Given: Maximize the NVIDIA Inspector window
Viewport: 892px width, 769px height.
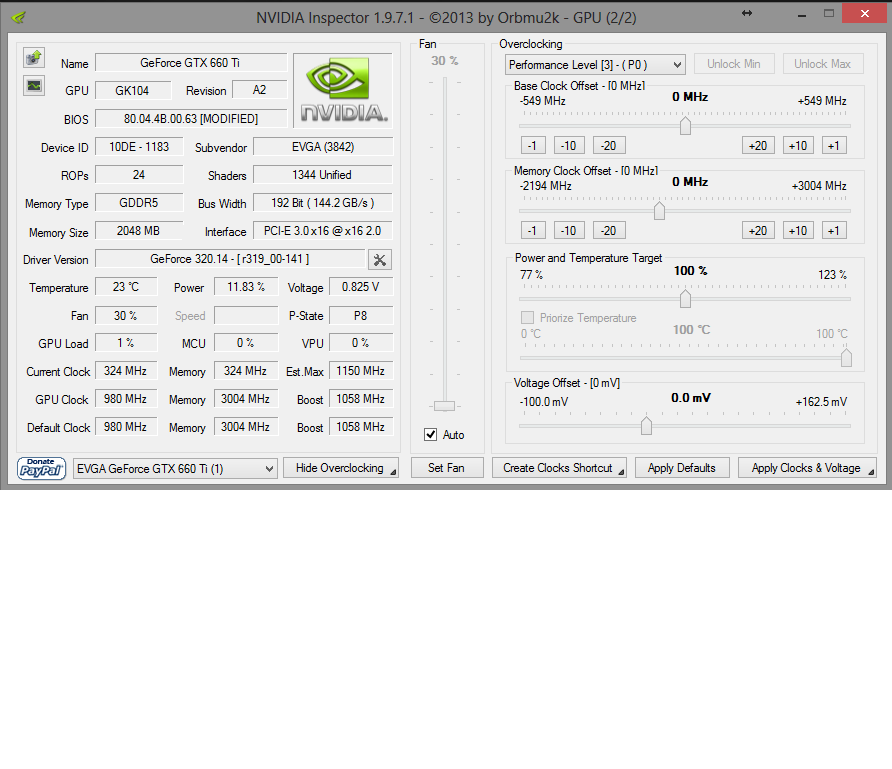Looking at the screenshot, I should click(829, 14).
